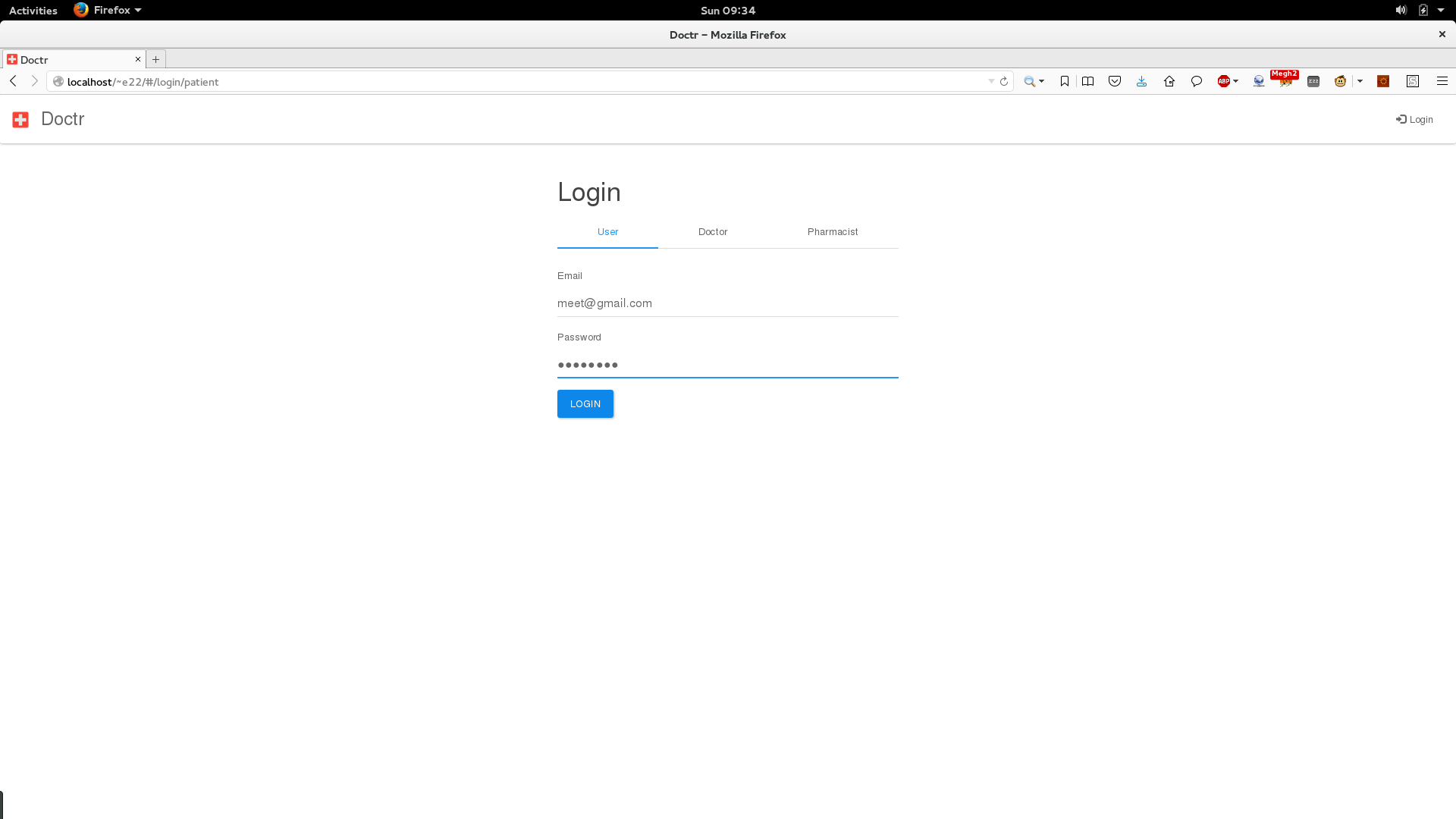
Task: Open the bookmarks library icon
Action: (1087, 81)
